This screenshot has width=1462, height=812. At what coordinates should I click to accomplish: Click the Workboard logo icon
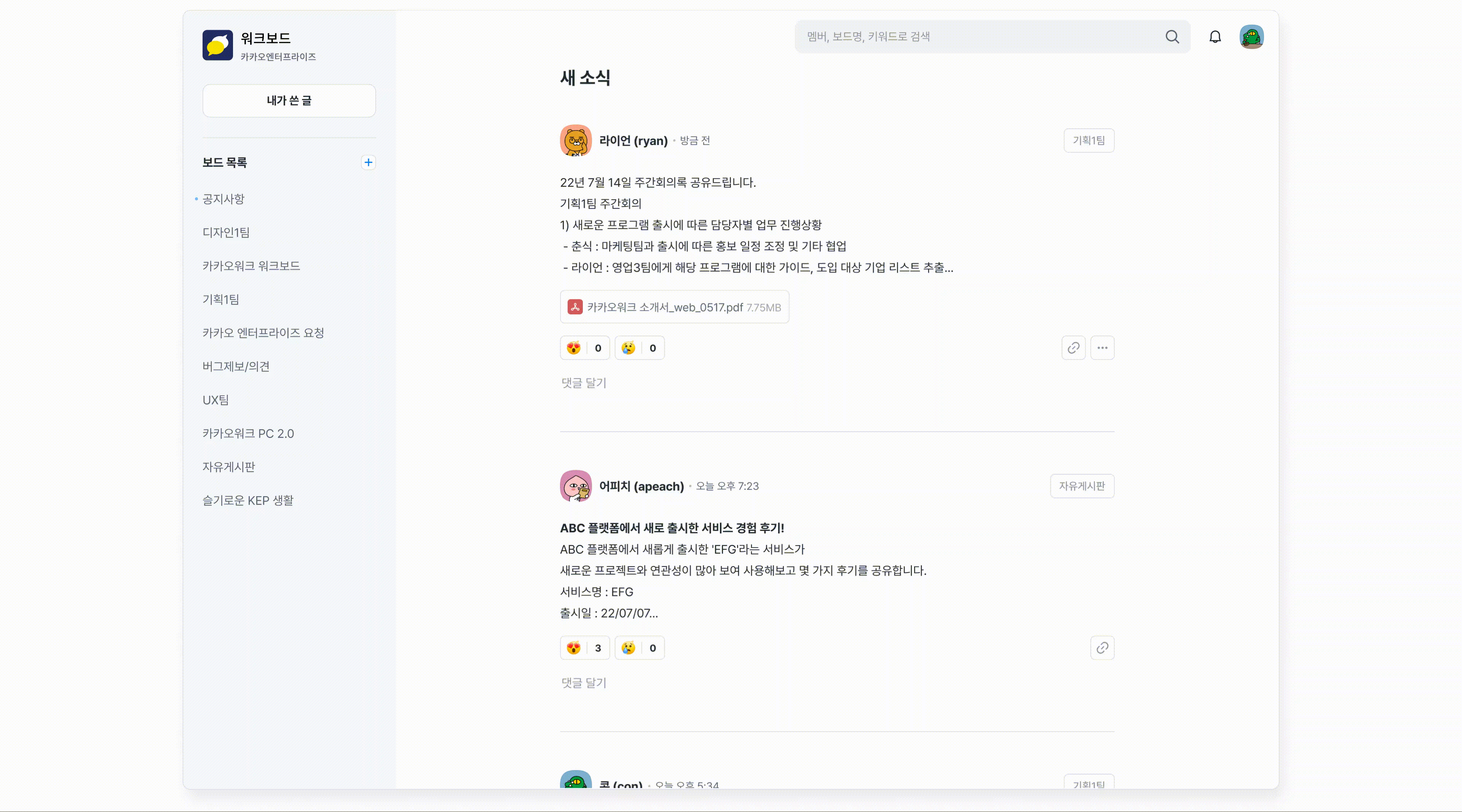217,45
